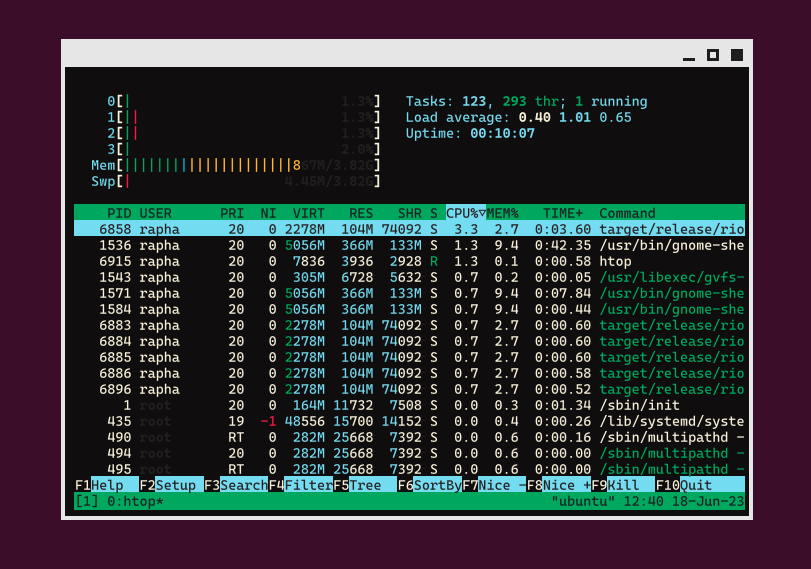The height and width of the screenshot is (569, 811).
Task: Click F3 Search in the footer bar
Action: click(236, 485)
